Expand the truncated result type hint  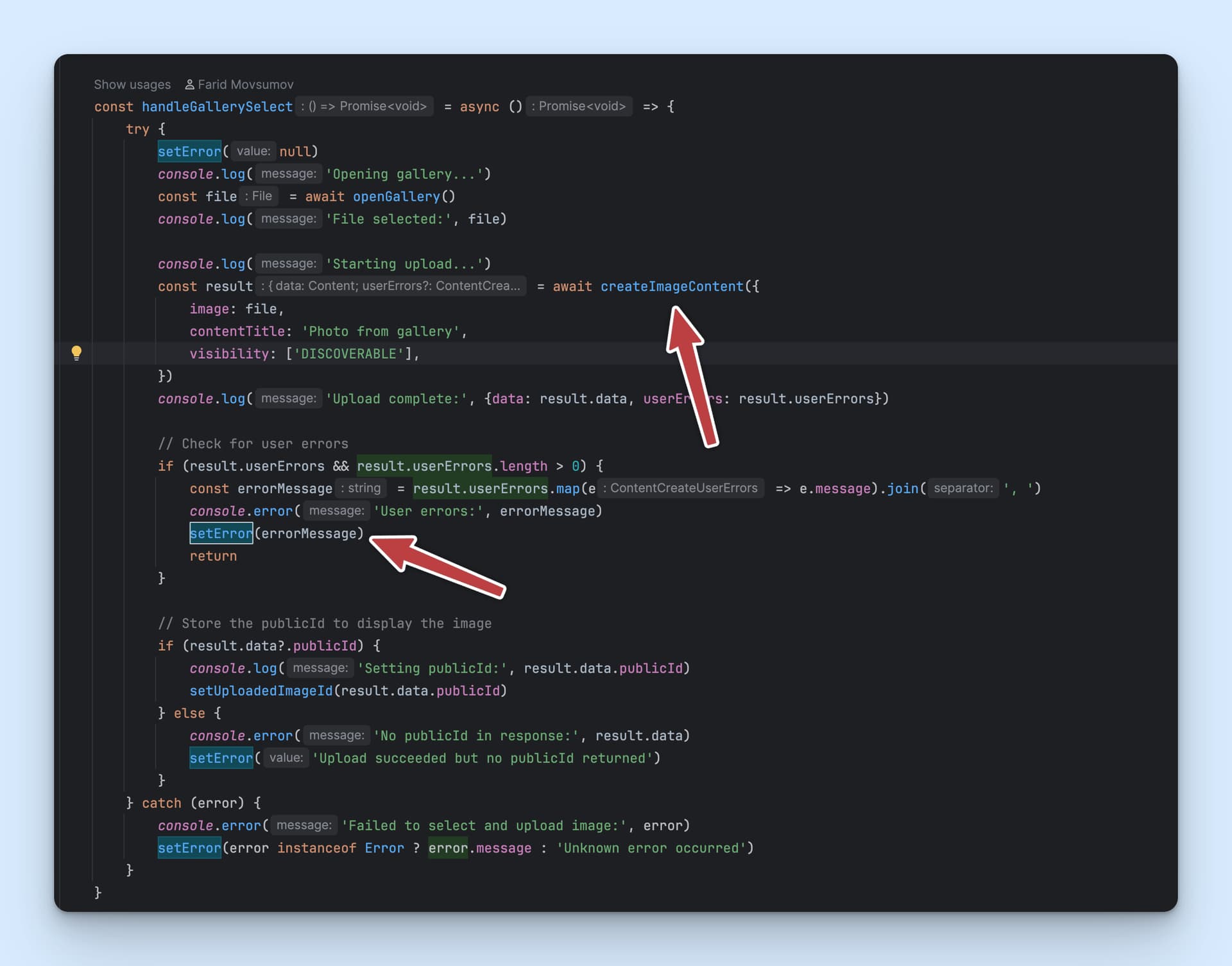[391, 286]
